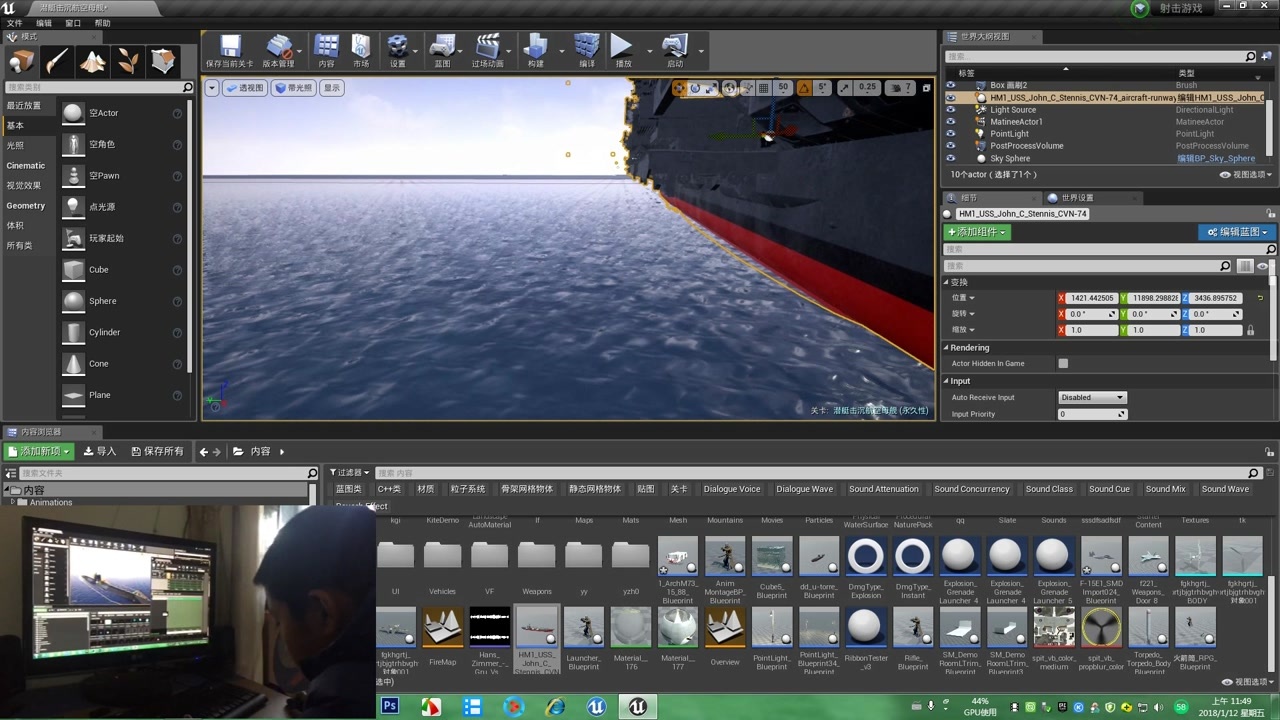The height and width of the screenshot is (720, 1280).
Task: Toggle viewport grid snapping icon
Action: [763, 88]
